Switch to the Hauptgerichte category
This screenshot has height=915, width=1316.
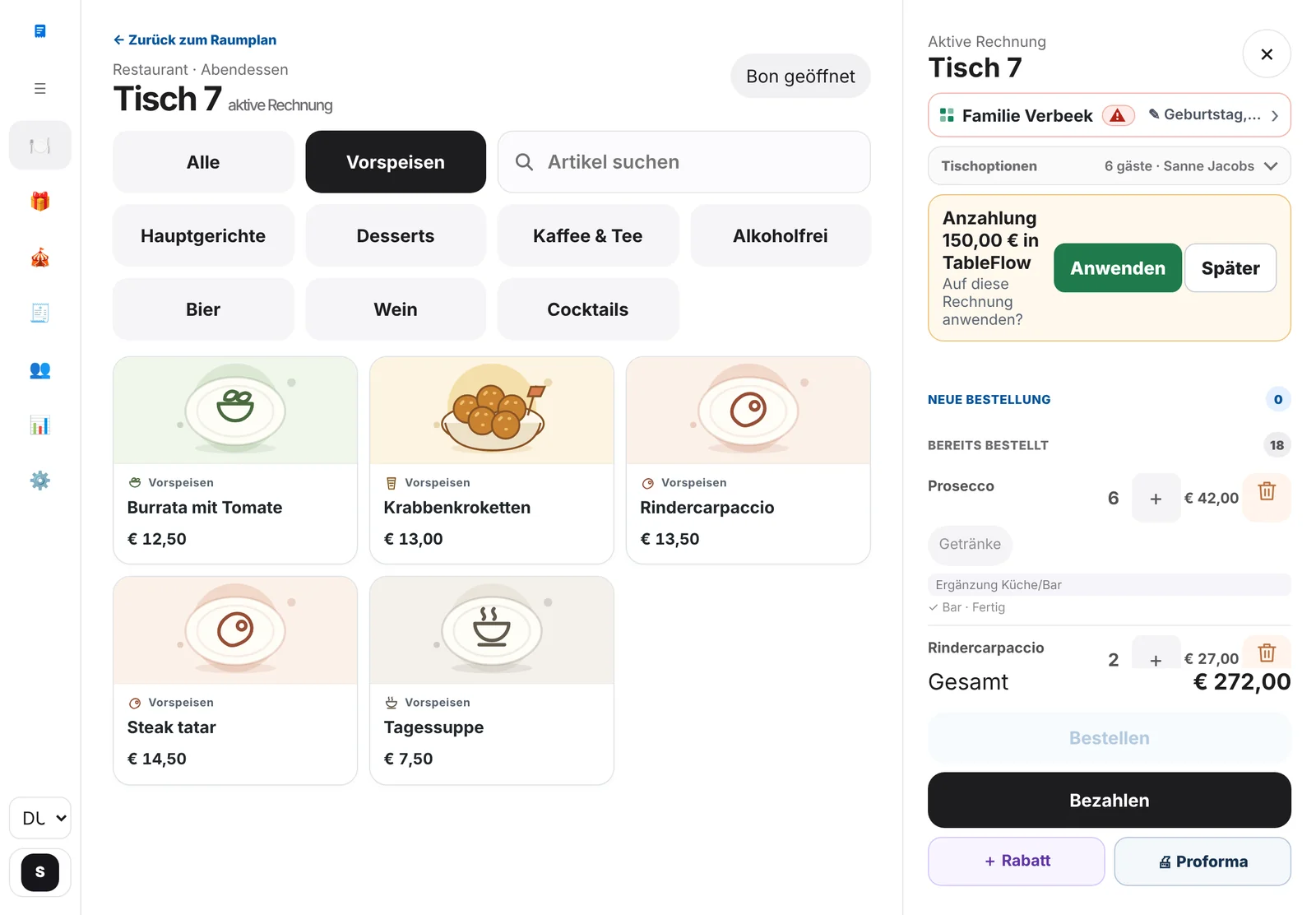click(203, 236)
